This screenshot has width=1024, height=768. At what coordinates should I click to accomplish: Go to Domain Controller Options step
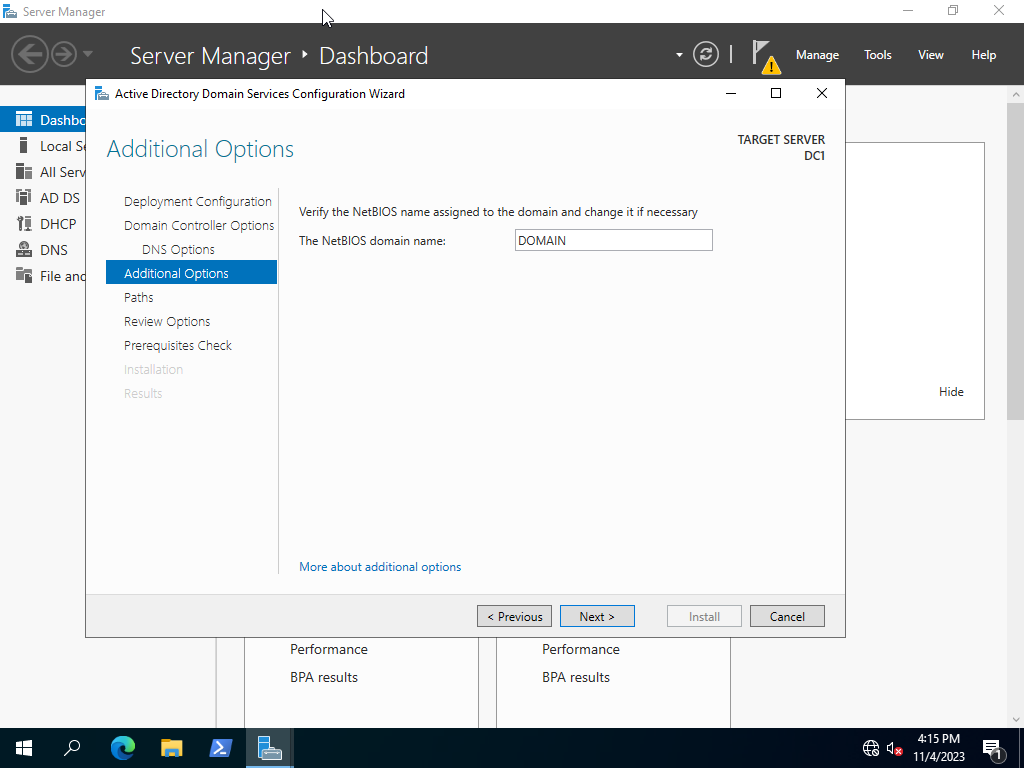coord(199,225)
